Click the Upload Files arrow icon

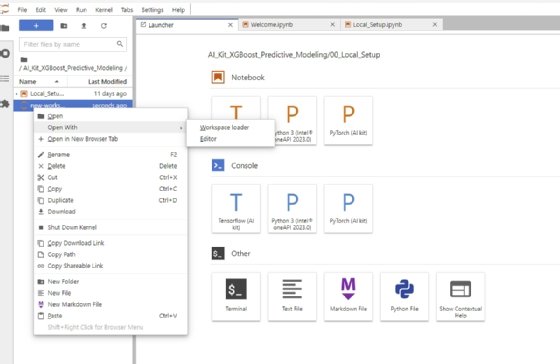click(84, 26)
